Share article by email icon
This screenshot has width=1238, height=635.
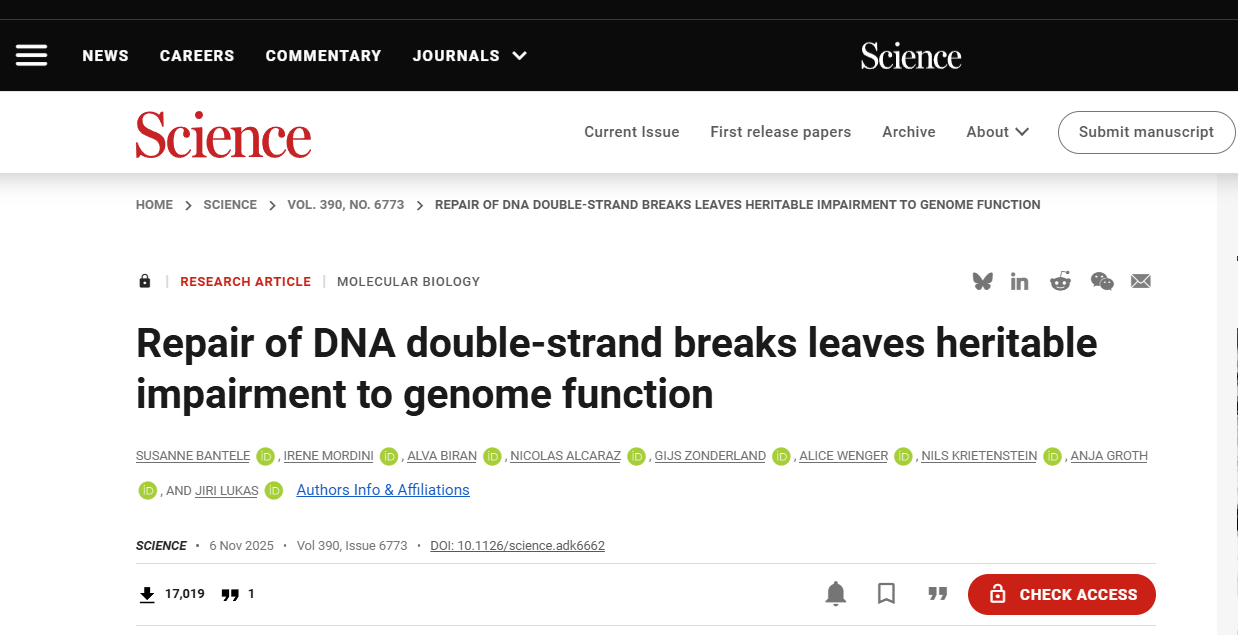click(1140, 281)
